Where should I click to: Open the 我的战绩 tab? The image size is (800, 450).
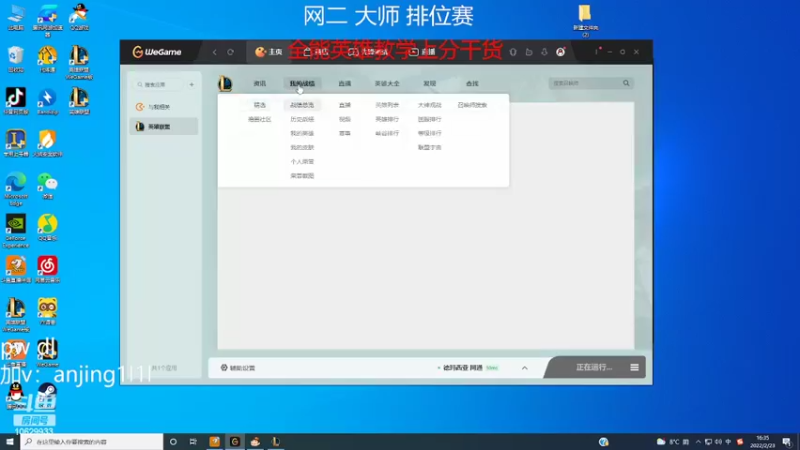click(302, 84)
